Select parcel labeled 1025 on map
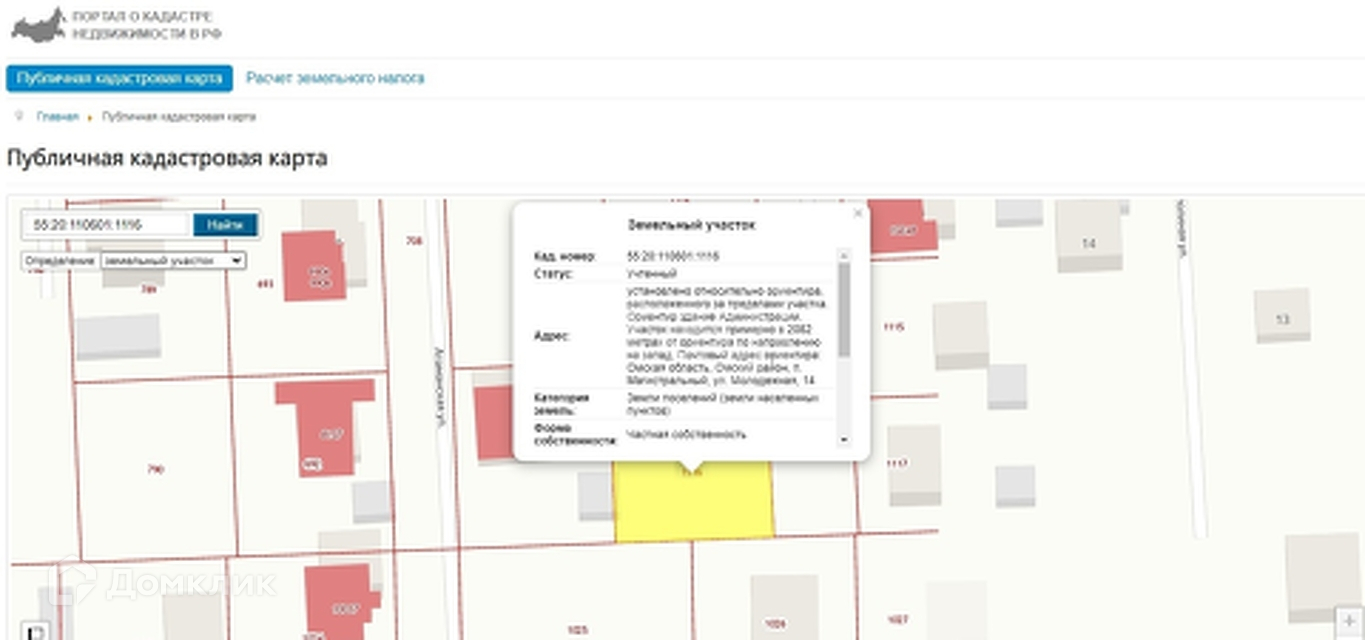 click(x=577, y=630)
